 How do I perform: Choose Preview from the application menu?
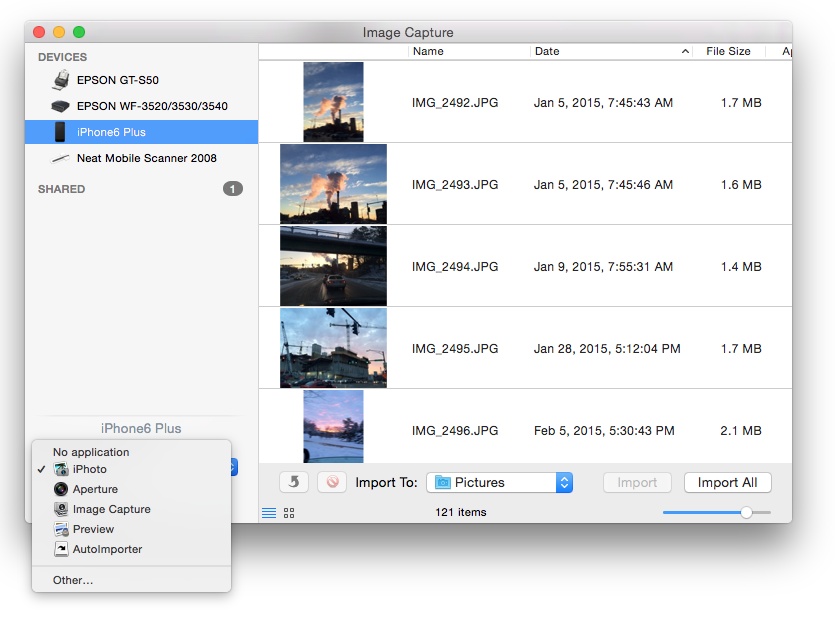pyautogui.click(x=93, y=529)
